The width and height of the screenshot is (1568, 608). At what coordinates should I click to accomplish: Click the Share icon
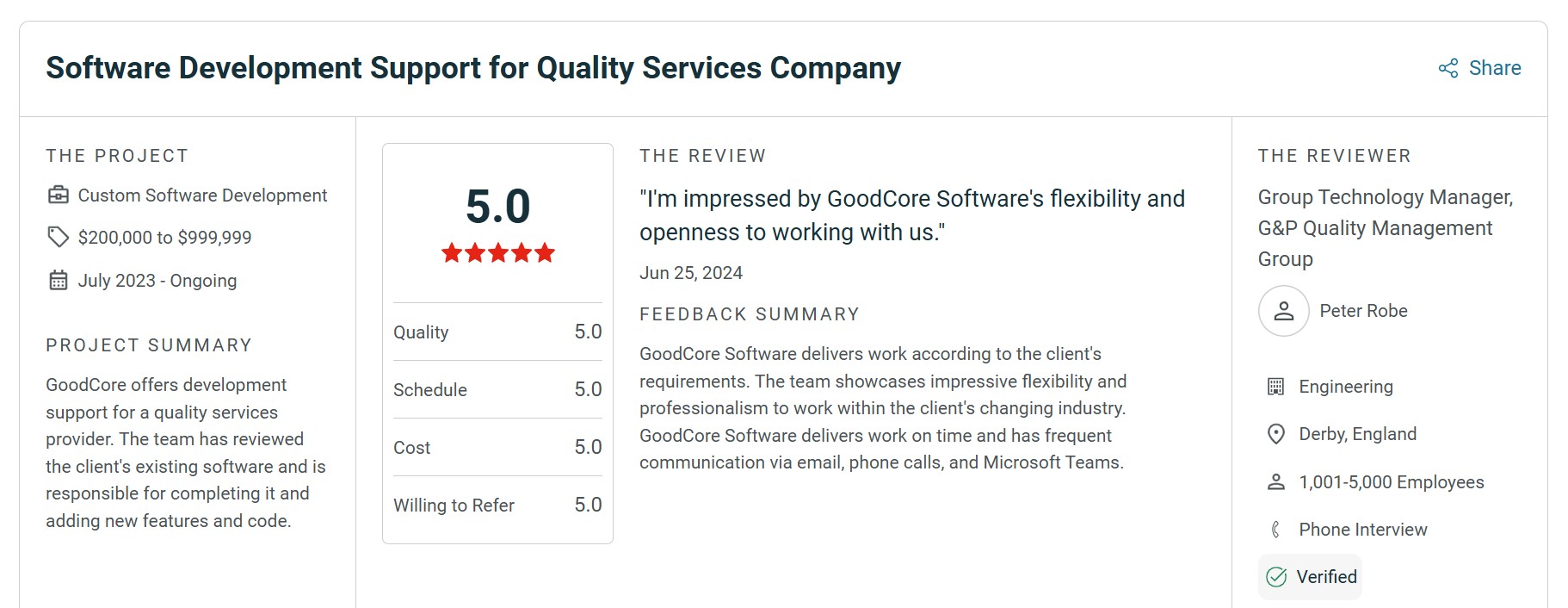[x=1448, y=68]
